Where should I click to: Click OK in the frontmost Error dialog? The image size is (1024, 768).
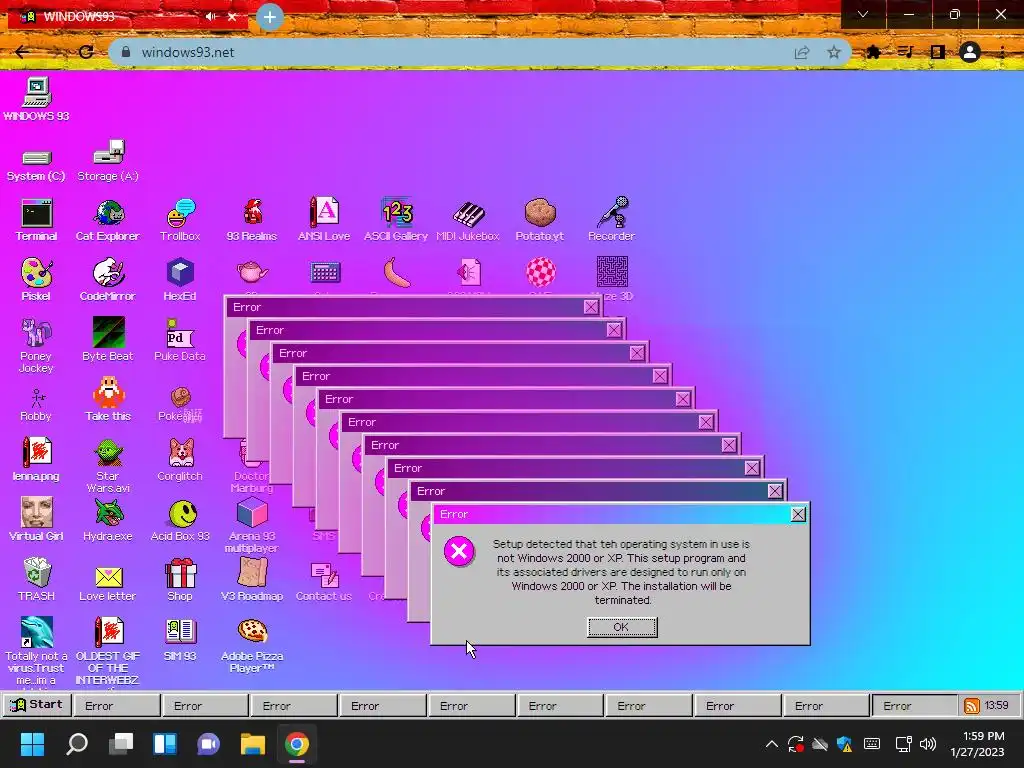622,627
